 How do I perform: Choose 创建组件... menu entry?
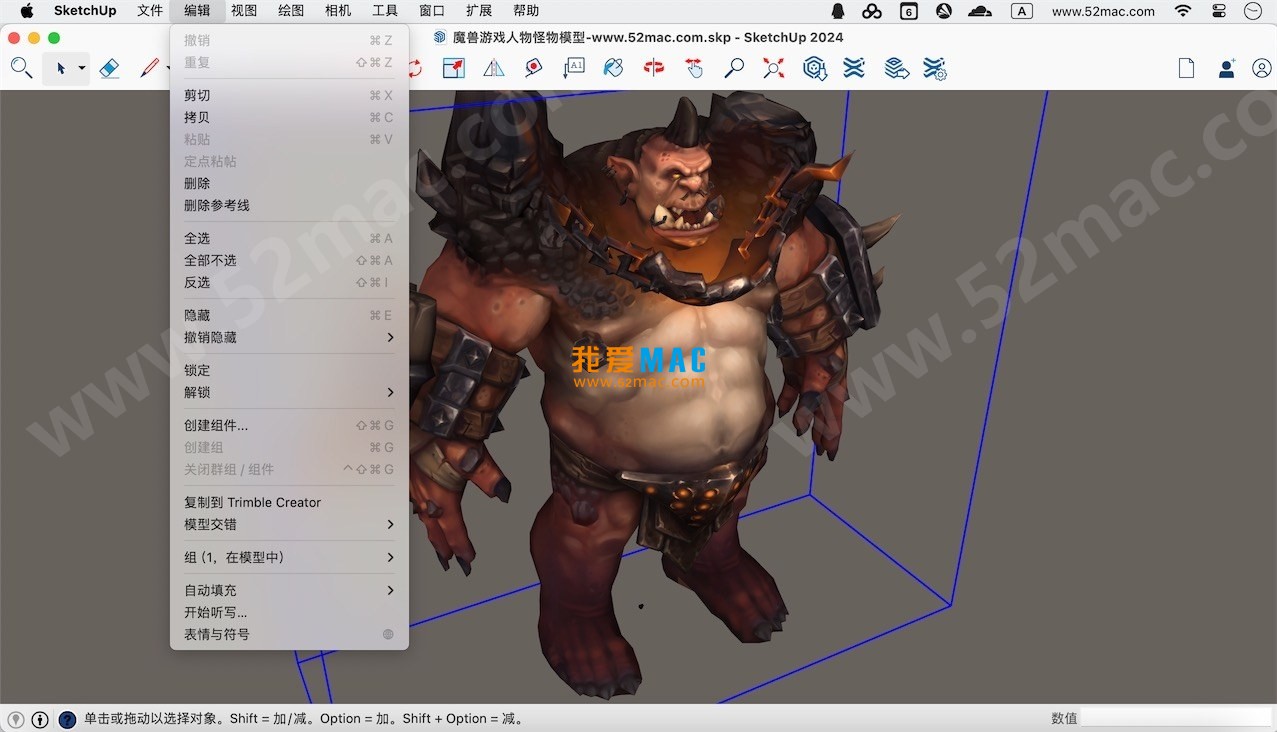pyautogui.click(x=289, y=425)
